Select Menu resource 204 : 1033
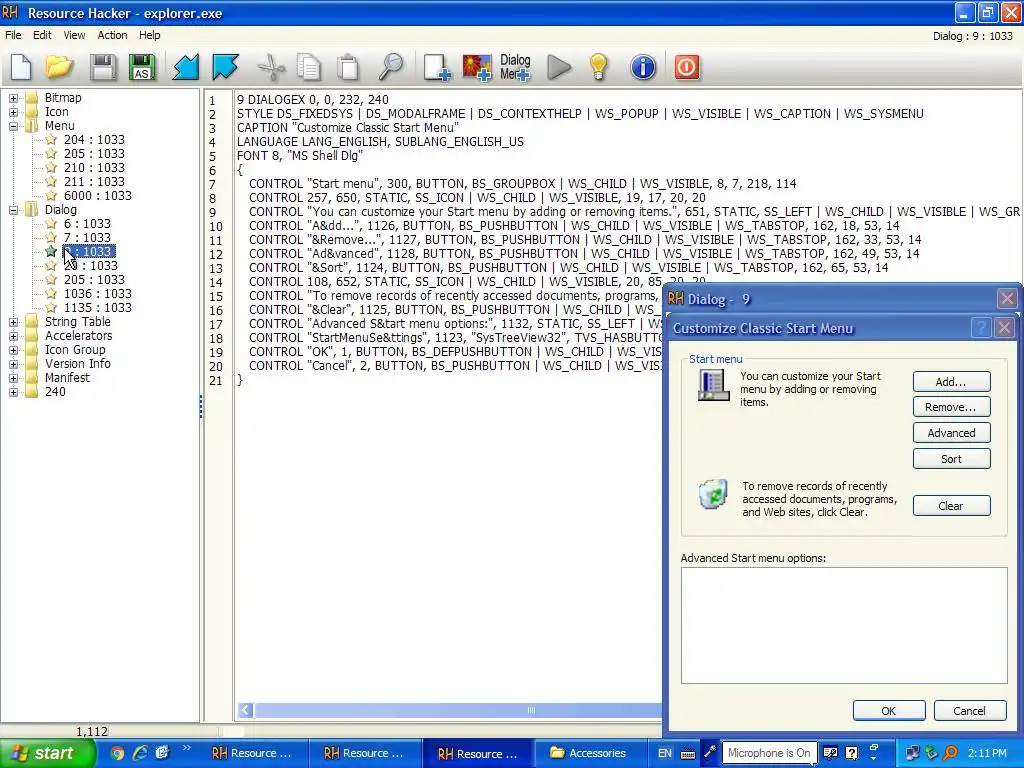The height and width of the screenshot is (768, 1024). pos(94,140)
